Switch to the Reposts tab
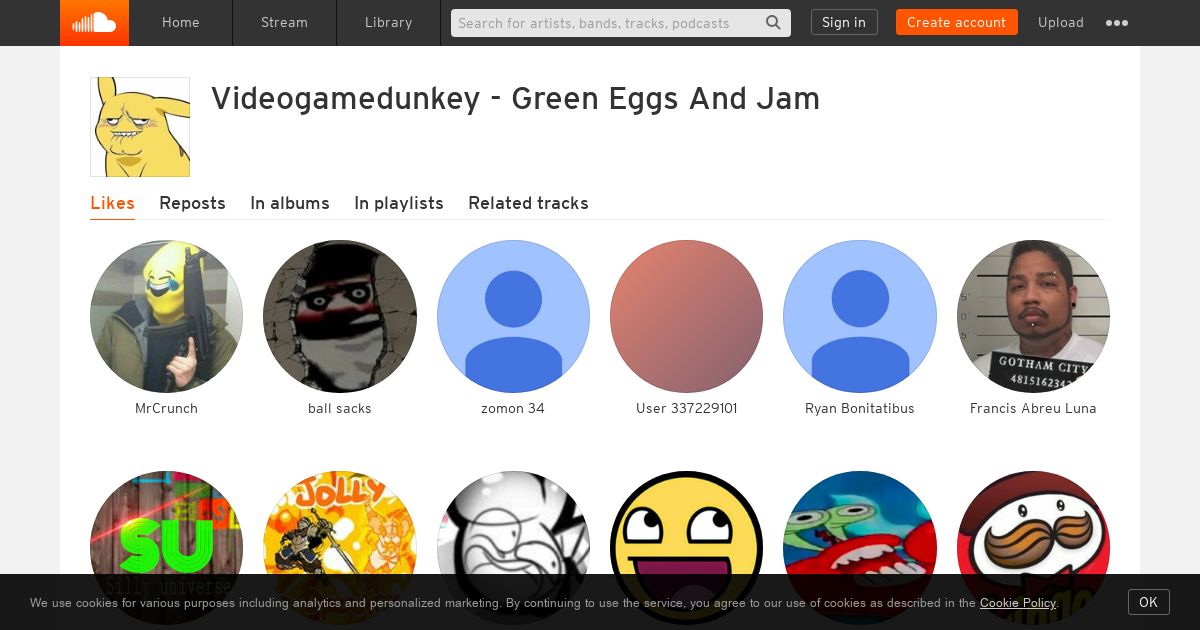1200x630 pixels. (192, 203)
